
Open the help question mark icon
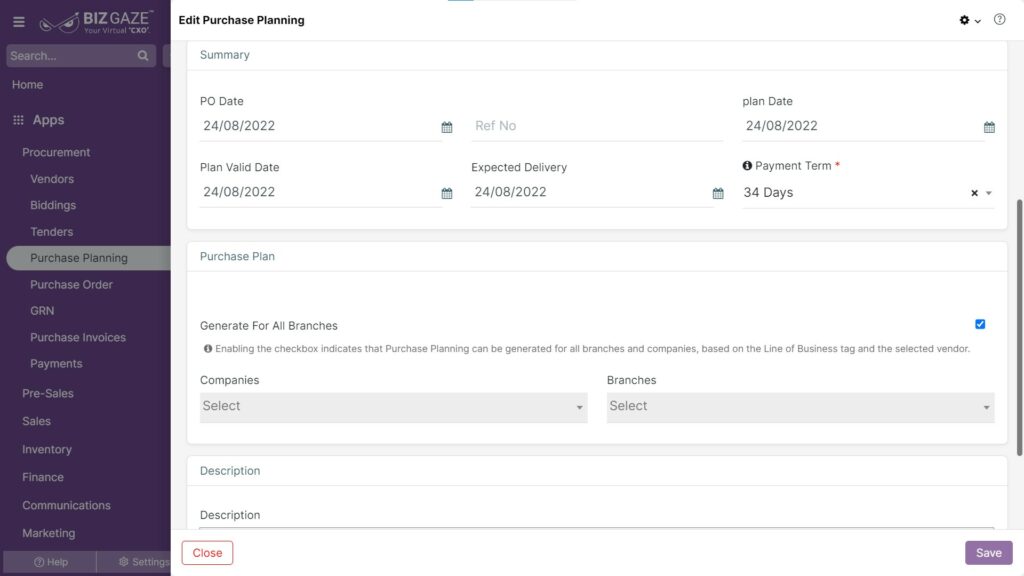coord(999,20)
